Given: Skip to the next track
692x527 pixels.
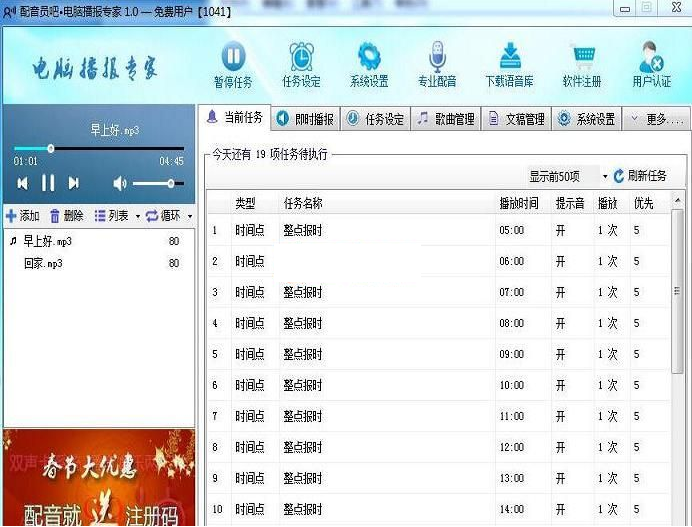Looking at the screenshot, I should coord(73,183).
